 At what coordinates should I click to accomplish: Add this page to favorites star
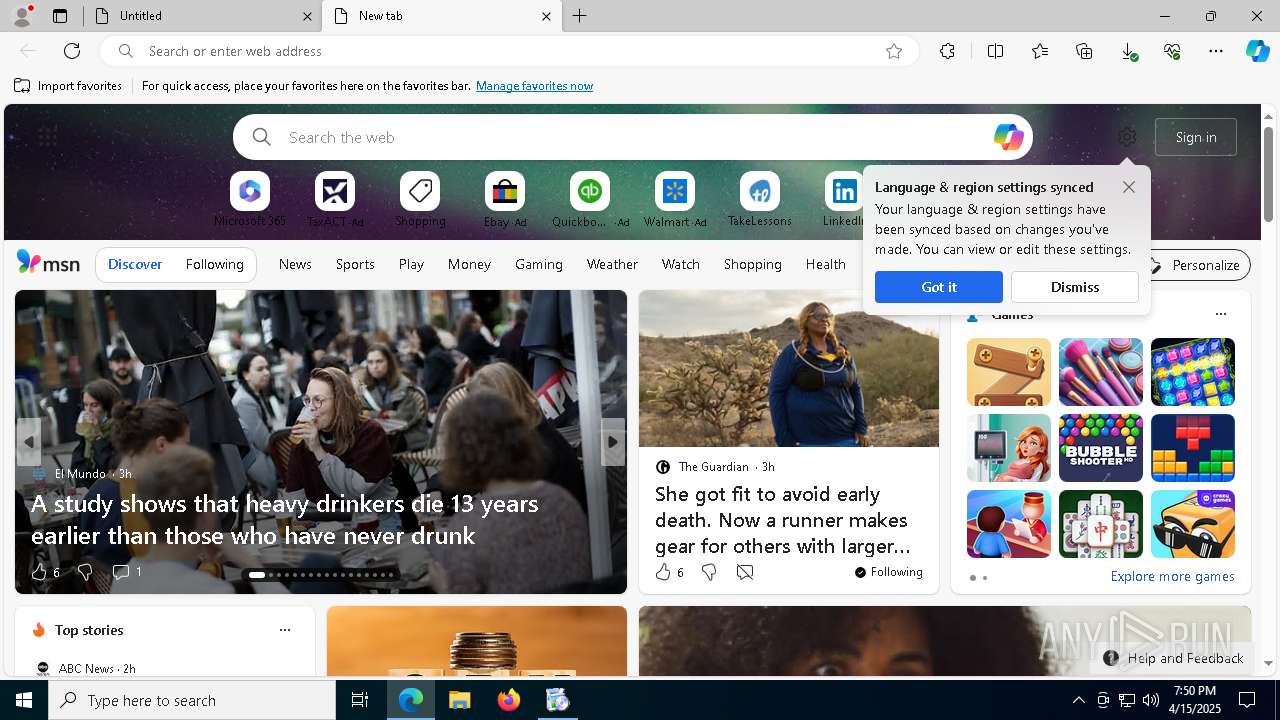[x=894, y=51]
